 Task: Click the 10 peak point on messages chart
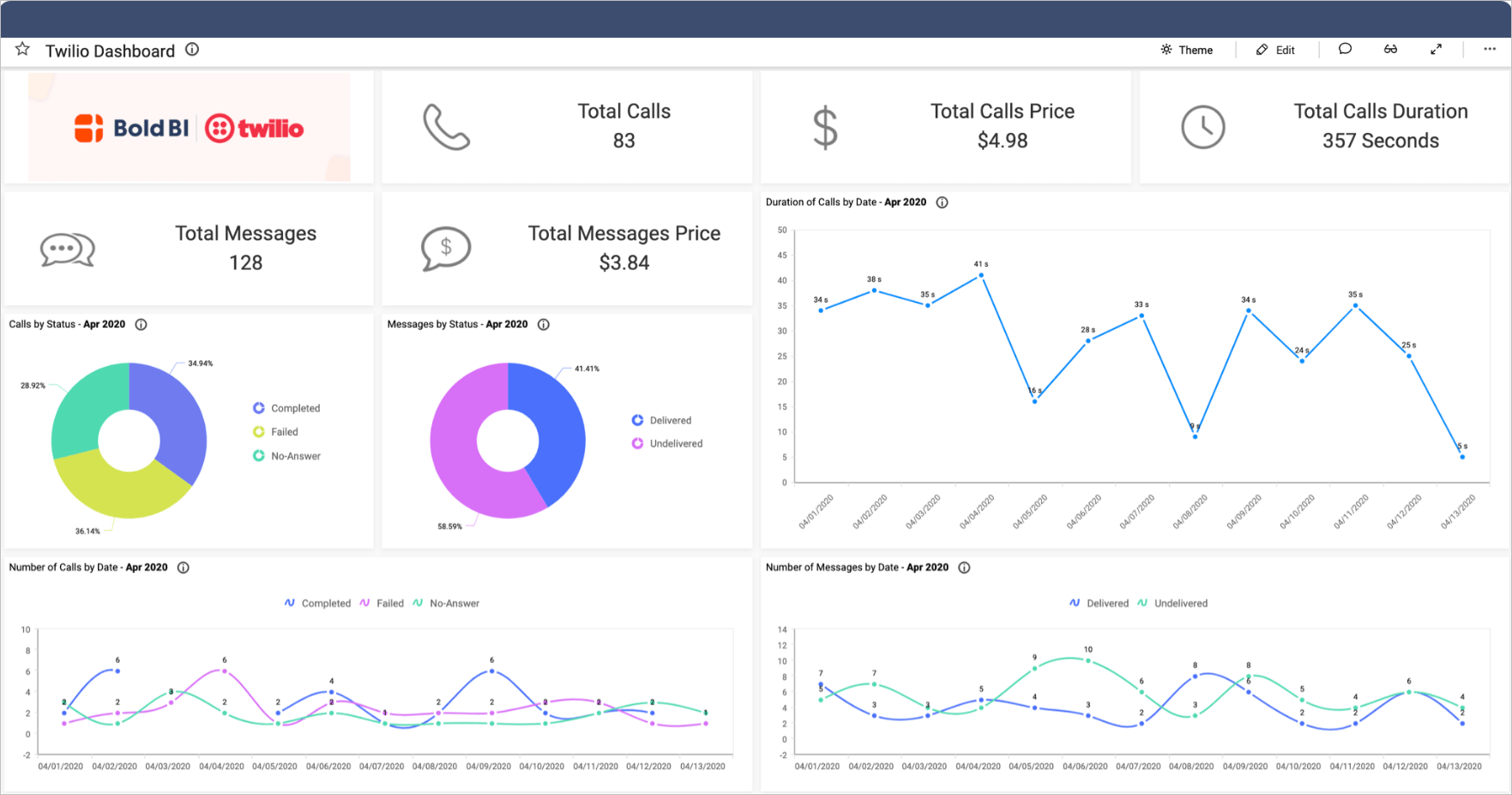tap(1088, 660)
